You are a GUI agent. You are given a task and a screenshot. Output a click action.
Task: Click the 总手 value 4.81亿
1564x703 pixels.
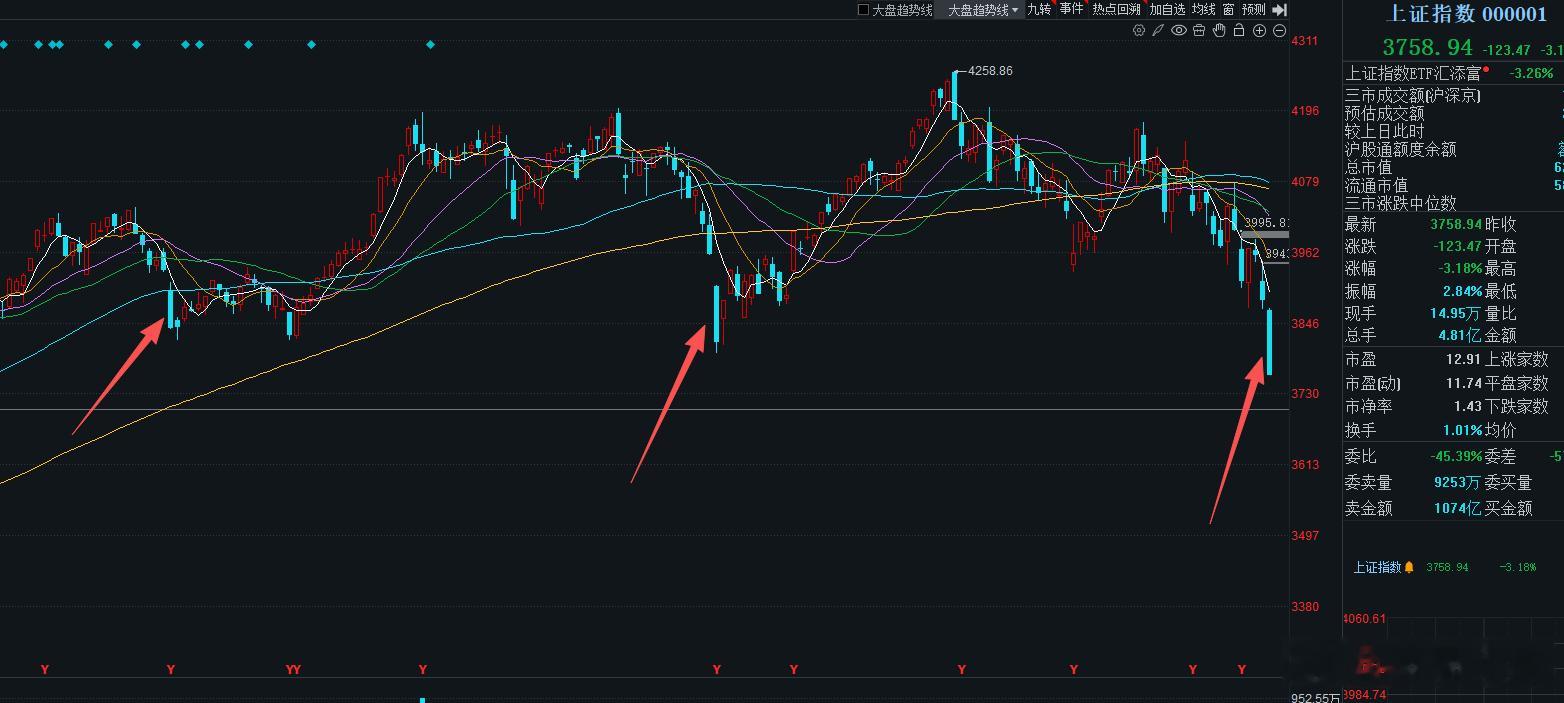[1460, 336]
